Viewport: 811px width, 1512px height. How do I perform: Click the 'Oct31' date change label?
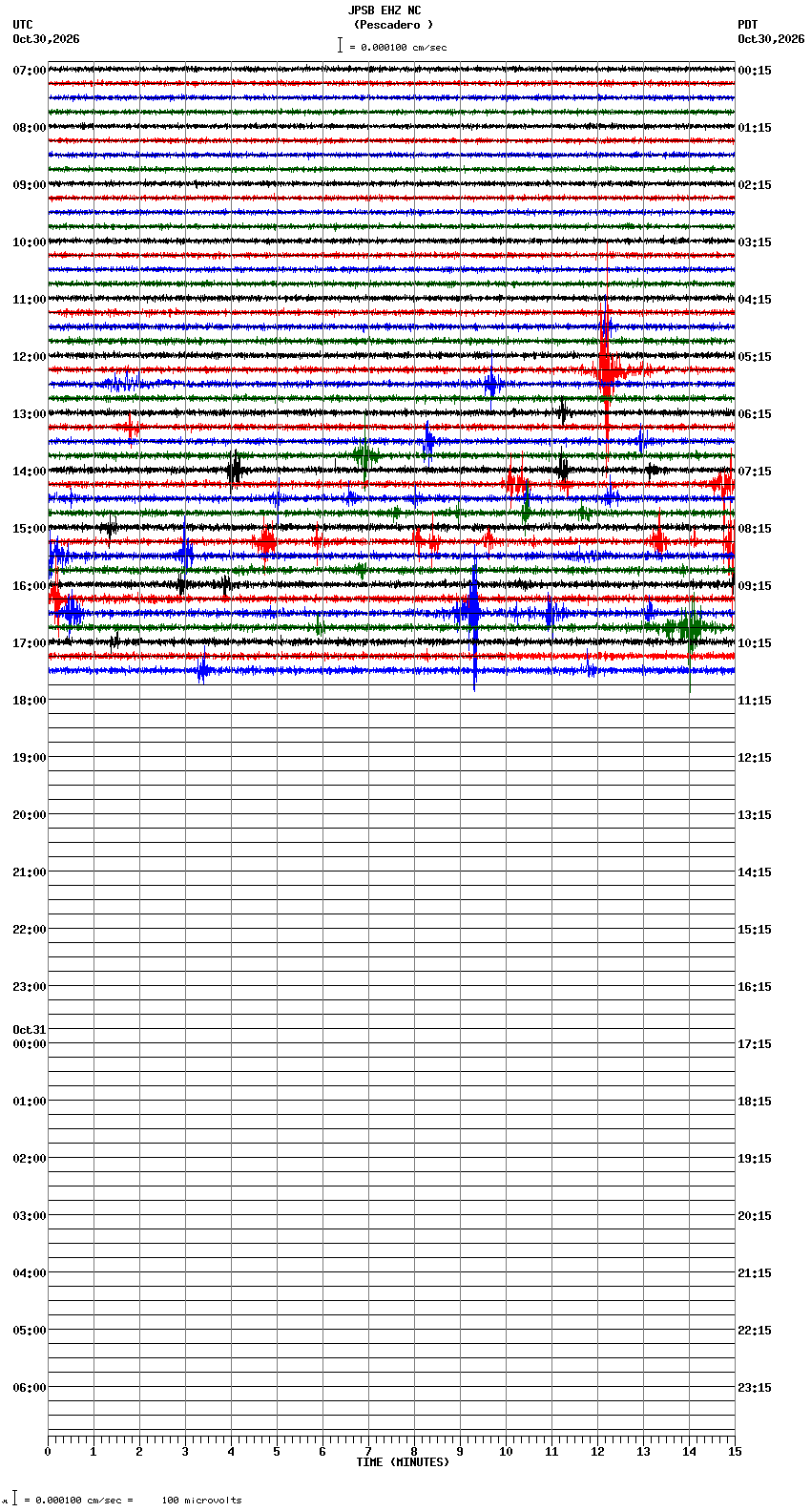click(30, 1030)
